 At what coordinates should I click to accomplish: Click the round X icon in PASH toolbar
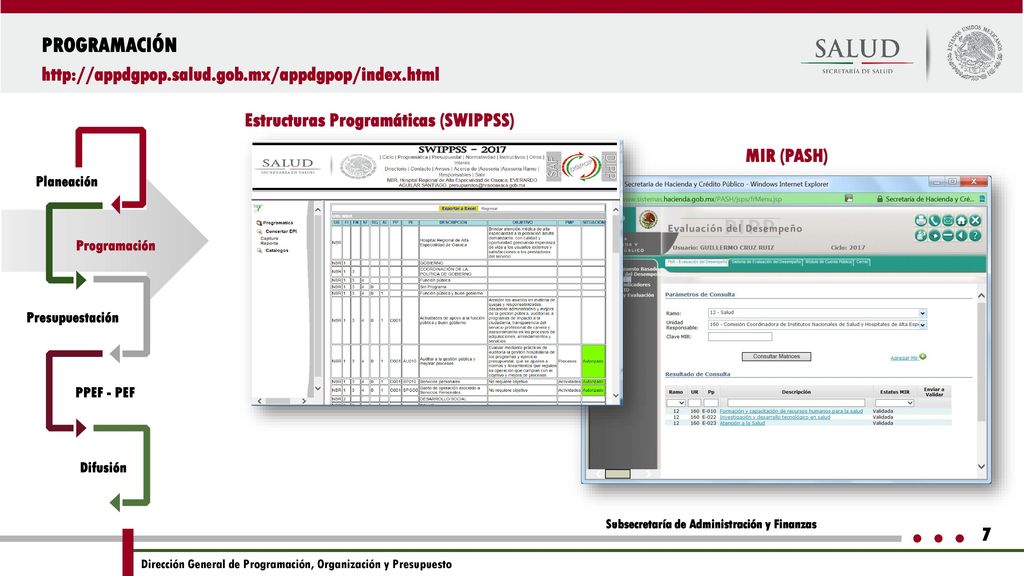pos(975,221)
